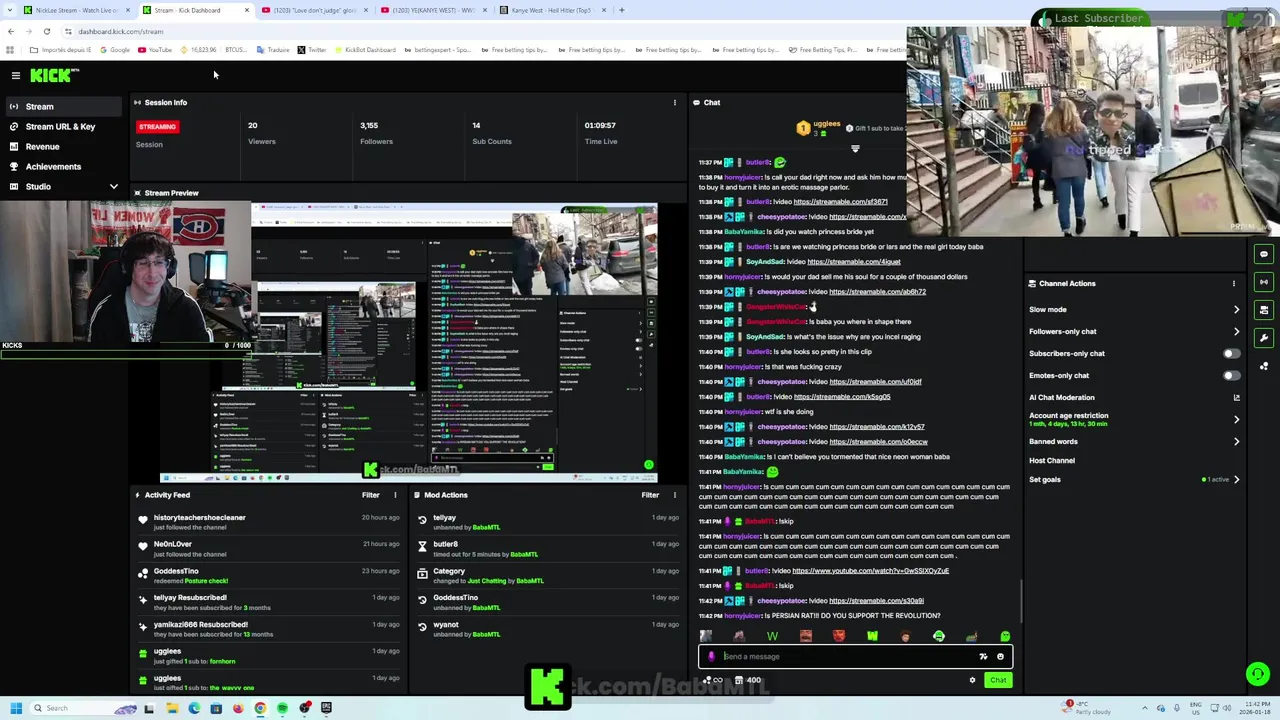
Task: Click the 3,155 Followers stat
Action: (x=376, y=133)
